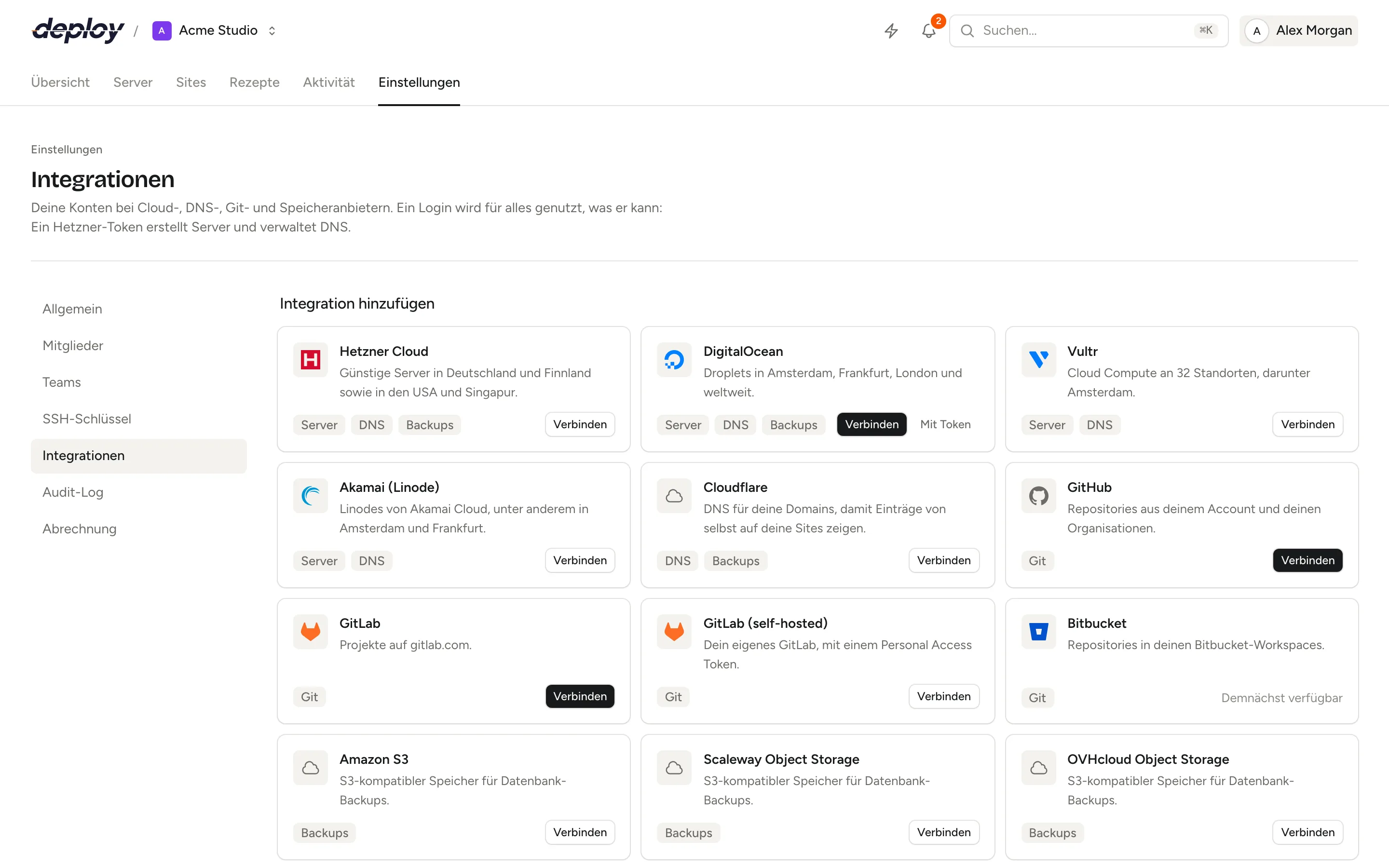Viewport: 1389px width, 868px height.
Task: Click the ⌘K shortcut badge
Action: [1205, 30]
